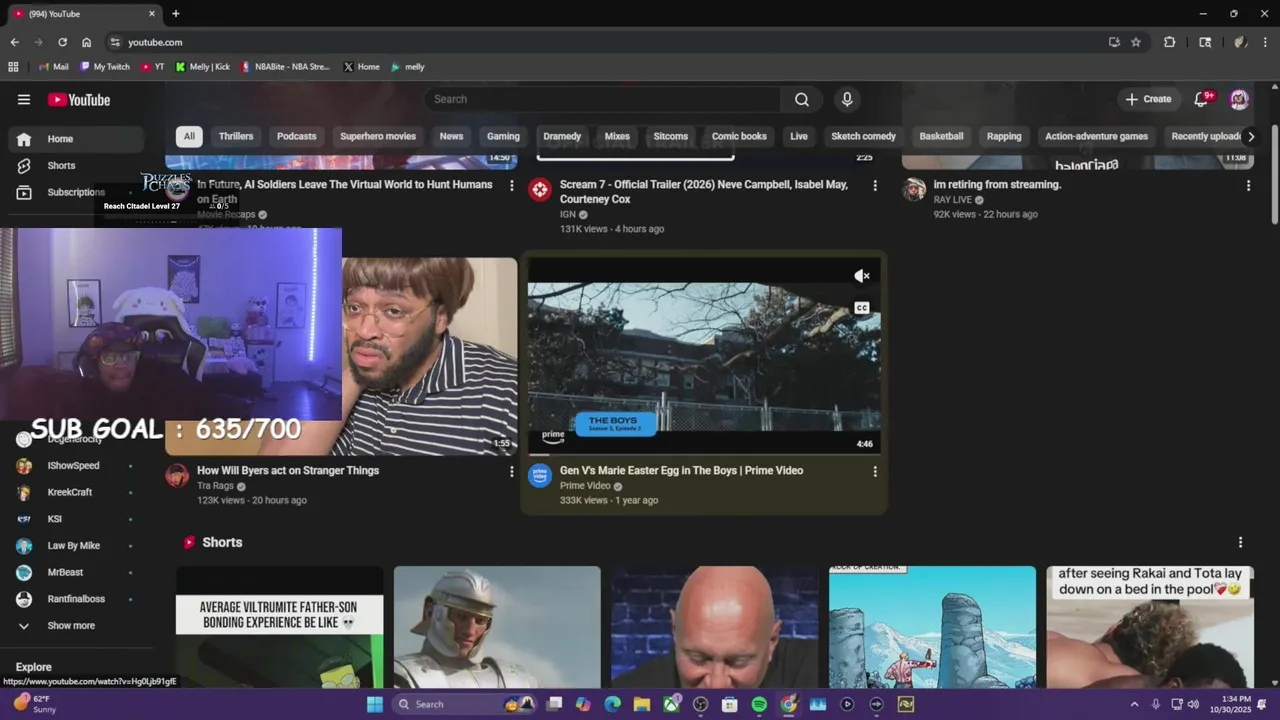Viewport: 1280px width, 720px height.
Task: Open Tra Rags channel avatar
Action: [x=177, y=475]
